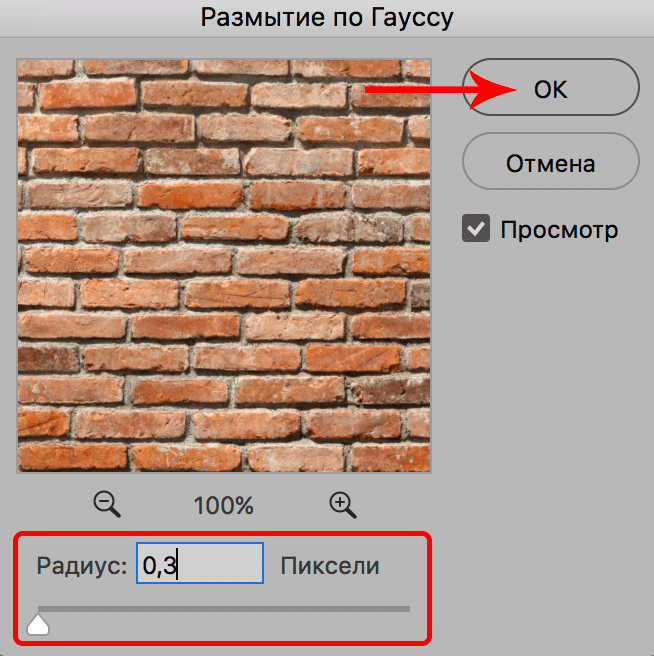The height and width of the screenshot is (656, 654).
Task: Click the zoom in magnifier icon
Action: (343, 504)
